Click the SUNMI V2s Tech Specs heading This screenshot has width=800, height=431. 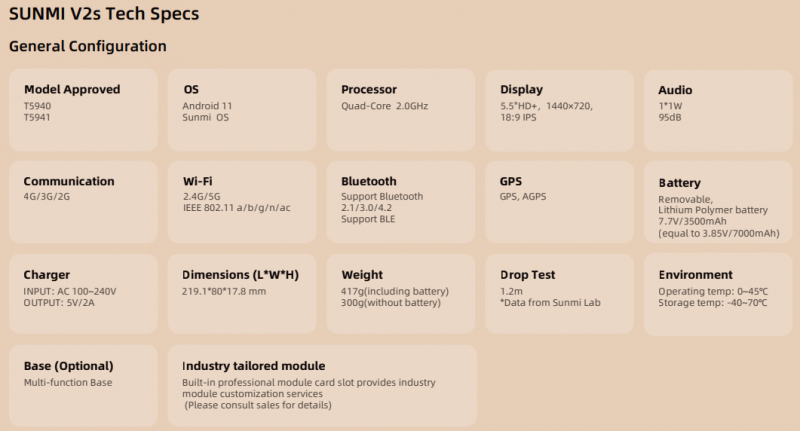[x=104, y=13]
